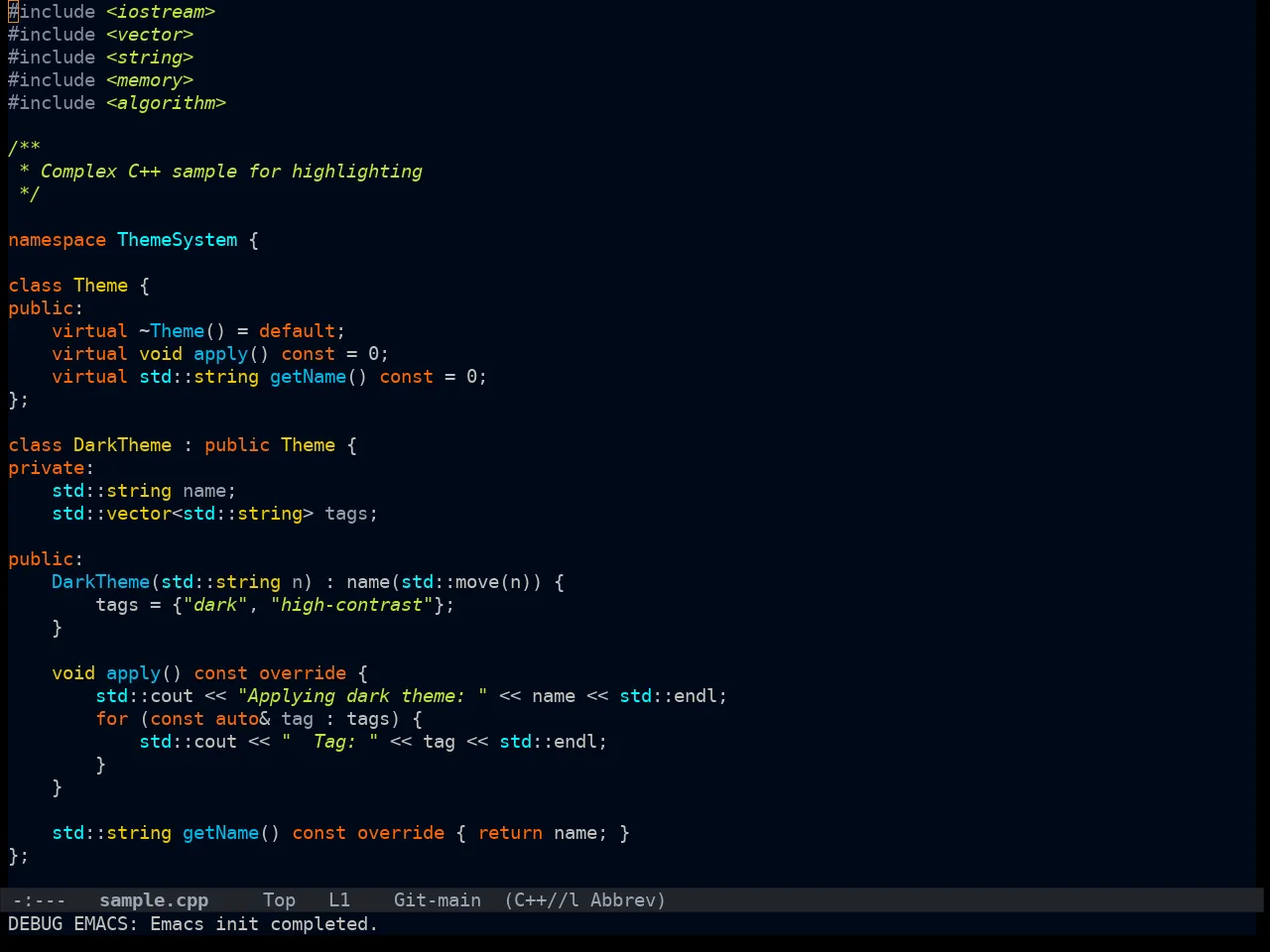
Task: Click 'vector' in std::vector<std::string> declaration
Action: (x=139, y=514)
